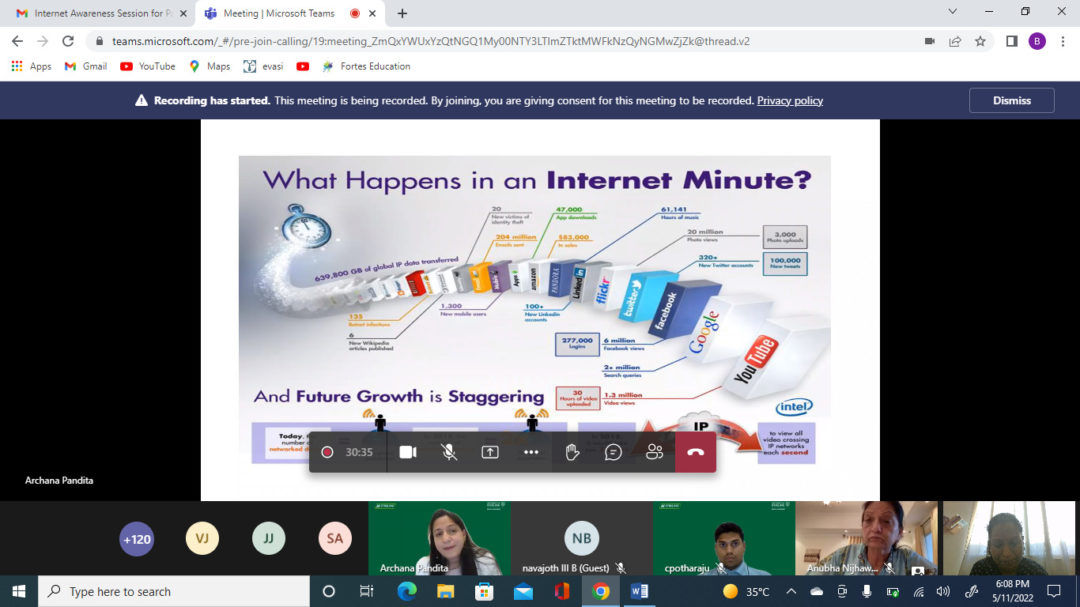Viewport: 1080px width, 607px height.
Task: Open the Windows Start menu
Action: (x=19, y=591)
